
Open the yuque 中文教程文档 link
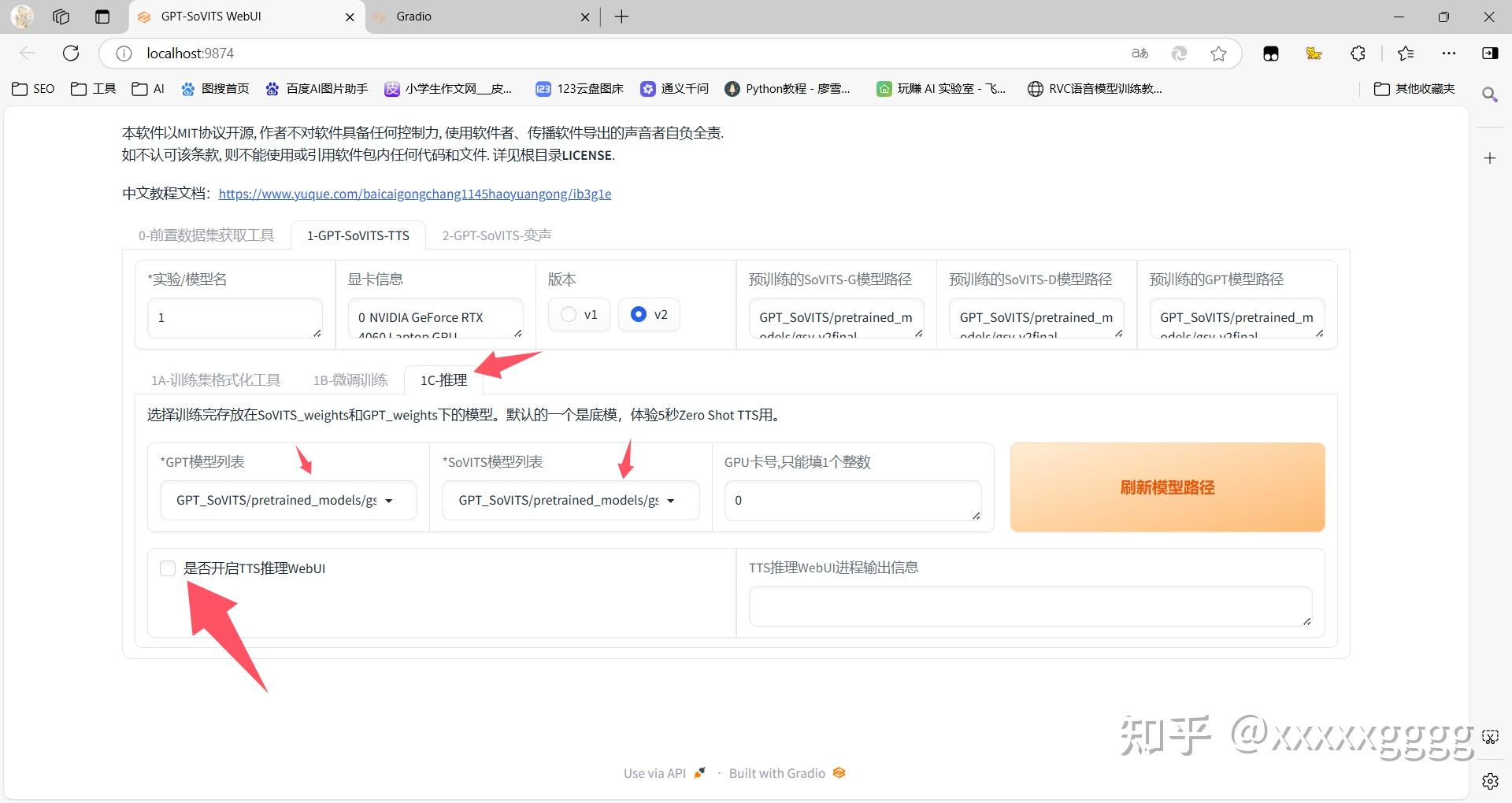pyautogui.click(x=415, y=194)
